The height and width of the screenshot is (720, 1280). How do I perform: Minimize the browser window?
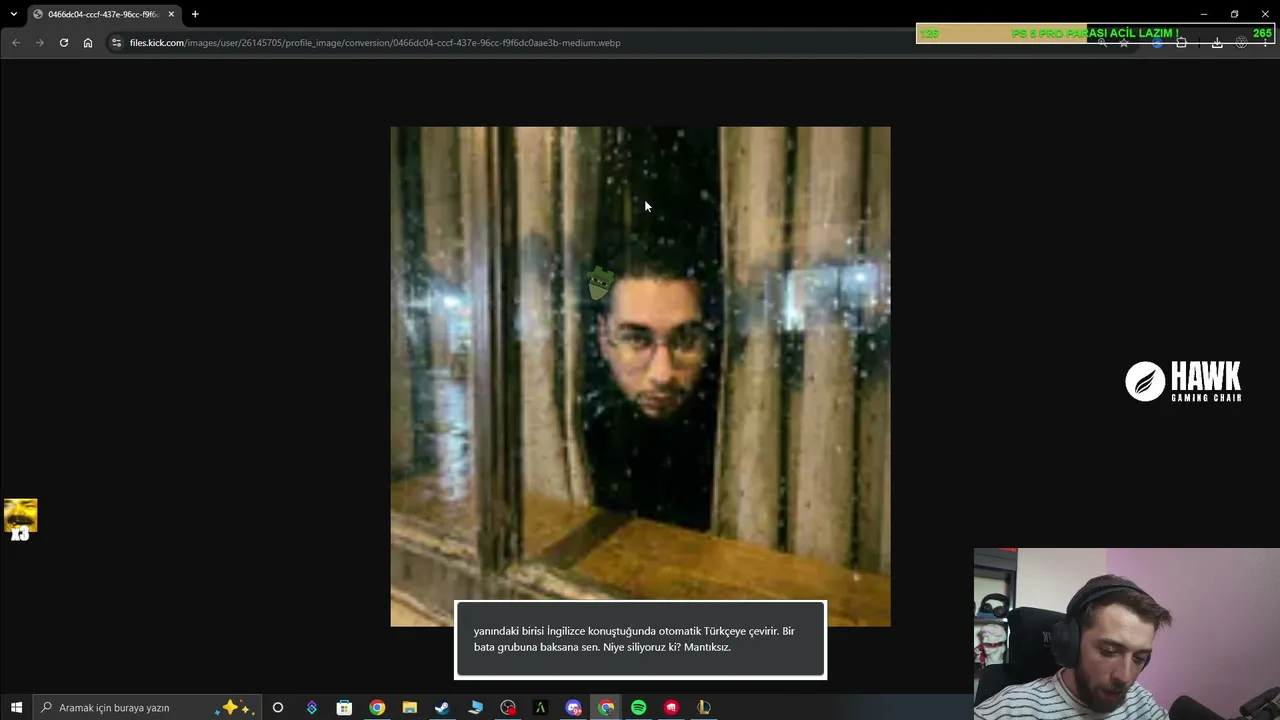coord(1204,14)
